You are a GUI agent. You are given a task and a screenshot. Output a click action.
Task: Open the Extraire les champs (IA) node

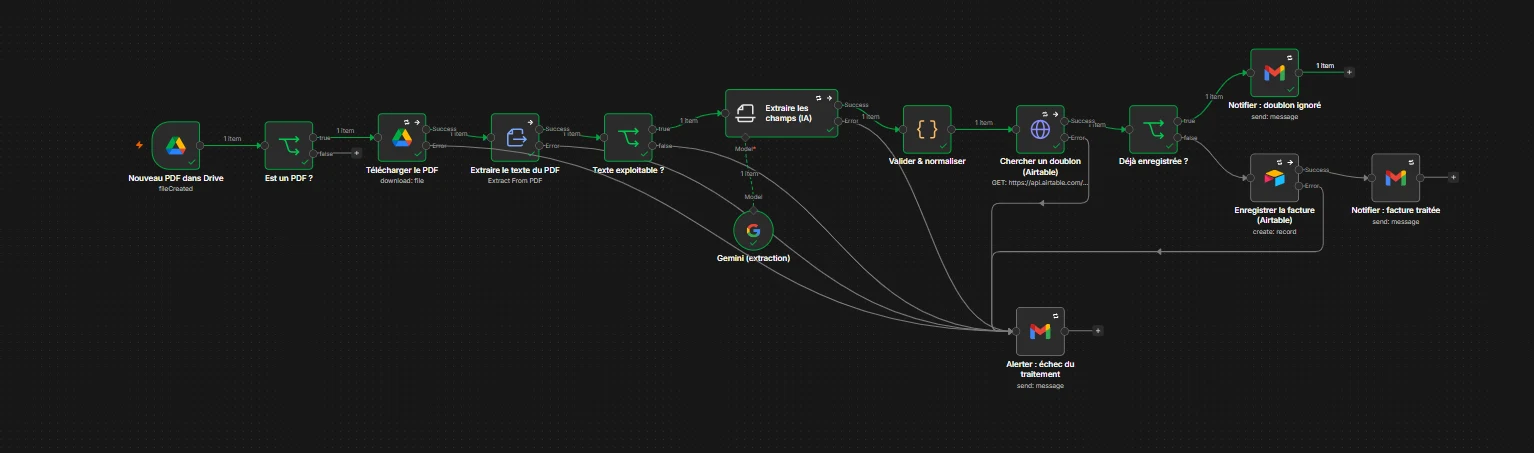(781, 113)
